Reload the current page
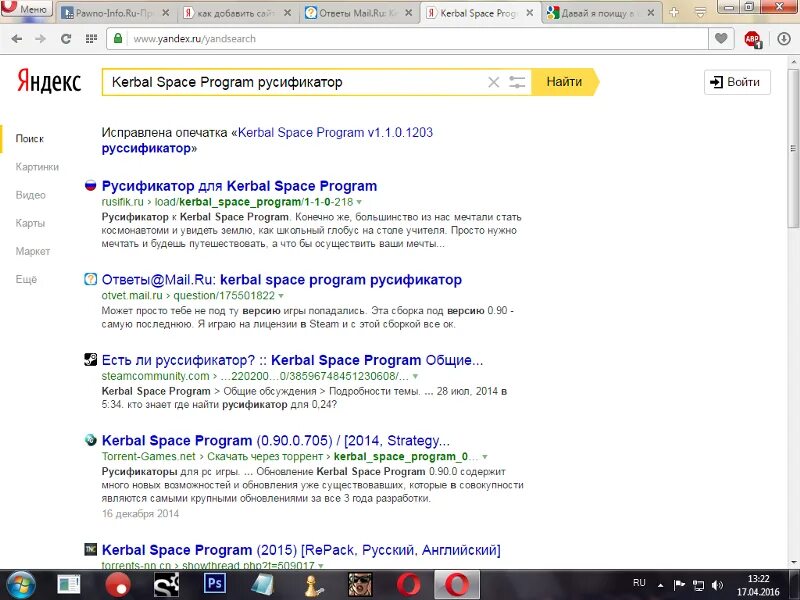 coord(66,39)
